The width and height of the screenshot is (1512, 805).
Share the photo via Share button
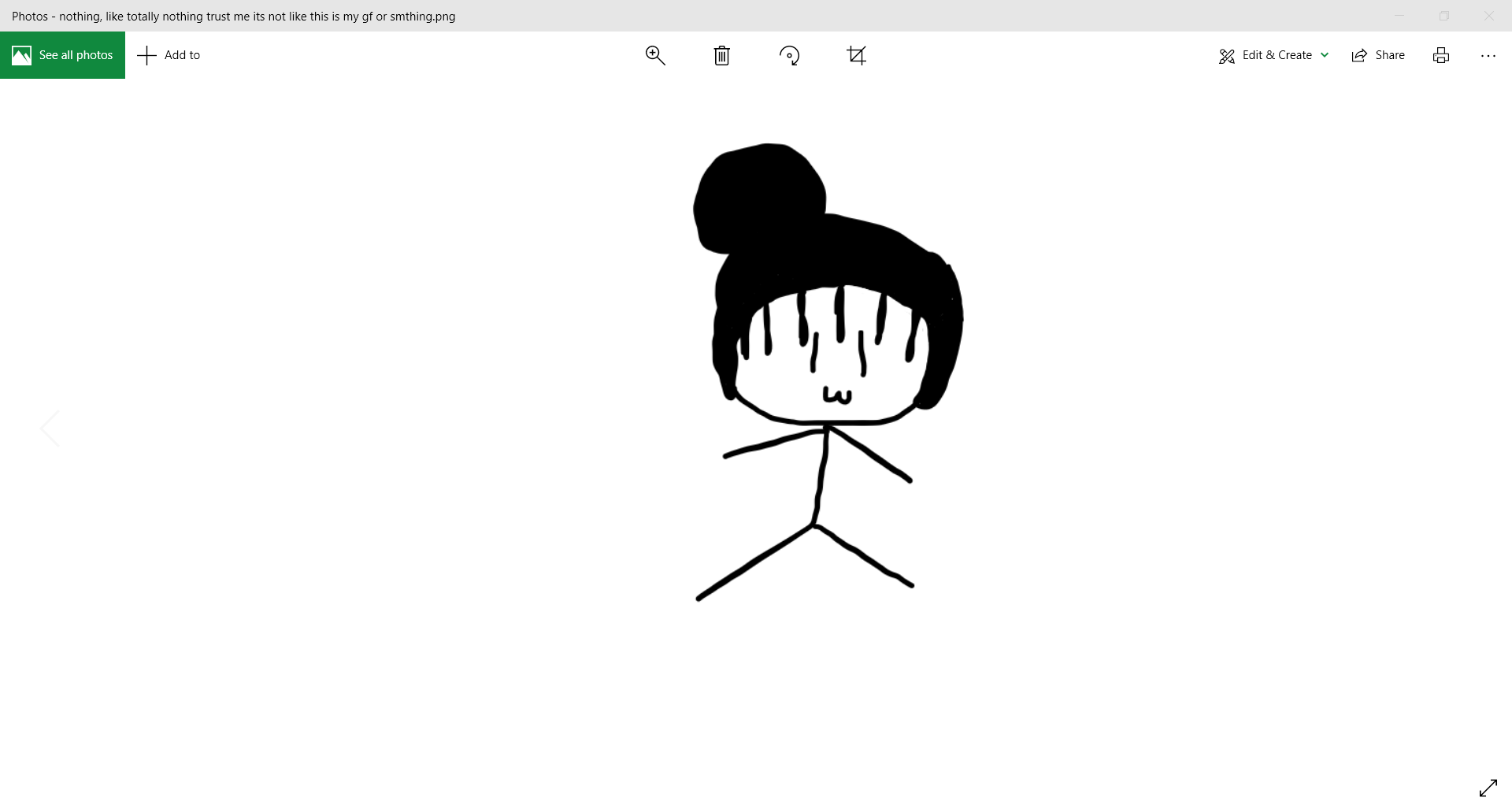click(1378, 55)
